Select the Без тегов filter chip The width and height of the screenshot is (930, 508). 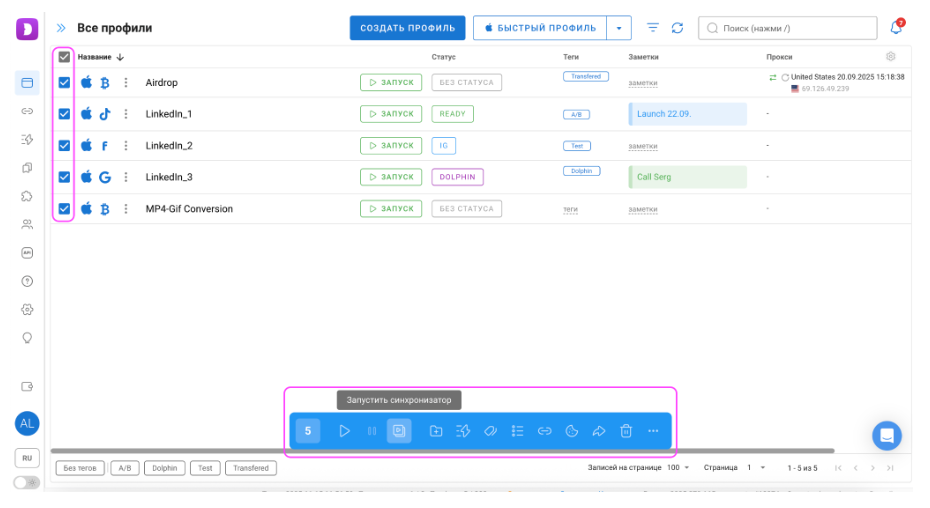pyautogui.click(x=80, y=468)
